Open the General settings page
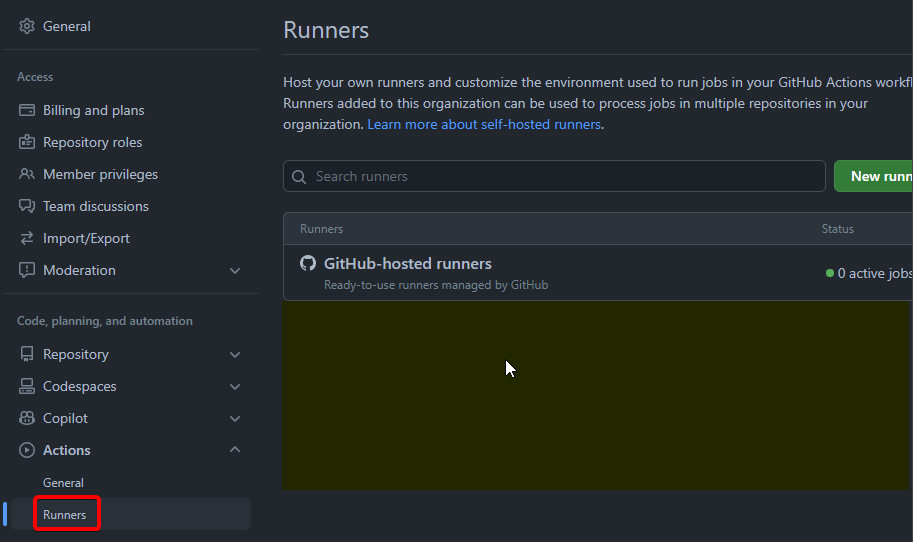 coord(66,26)
